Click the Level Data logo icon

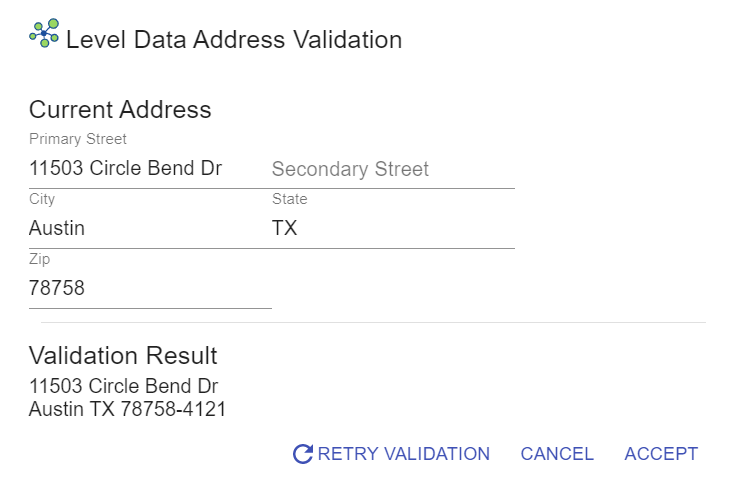(x=44, y=34)
